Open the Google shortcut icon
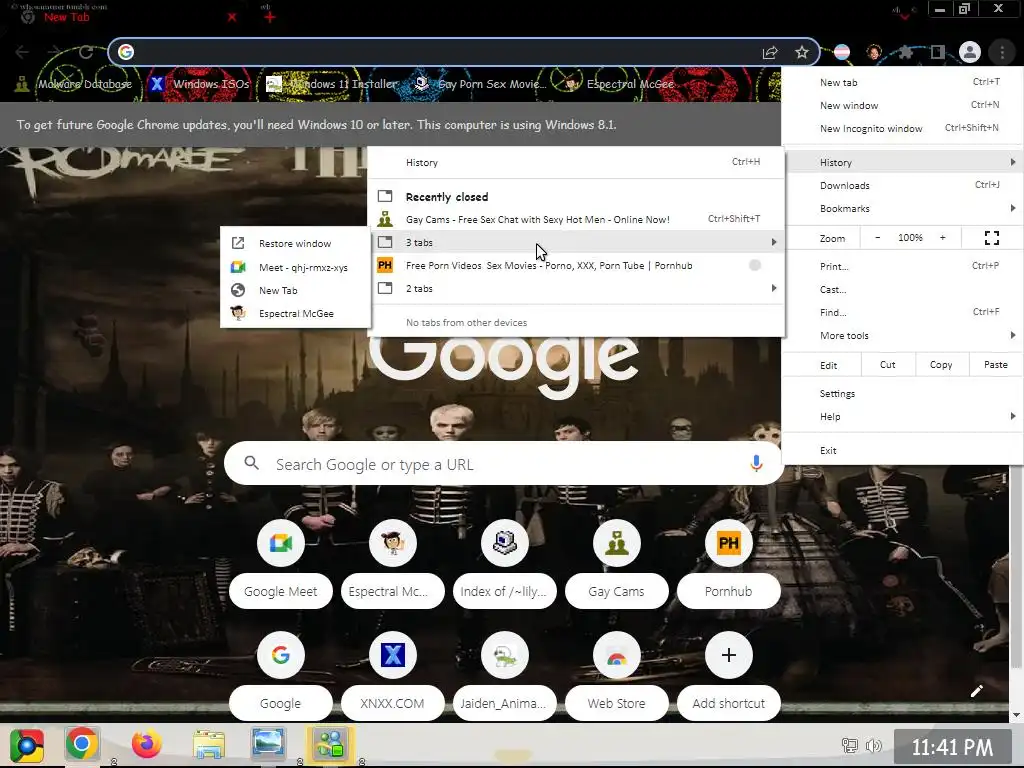 [x=281, y=655]
